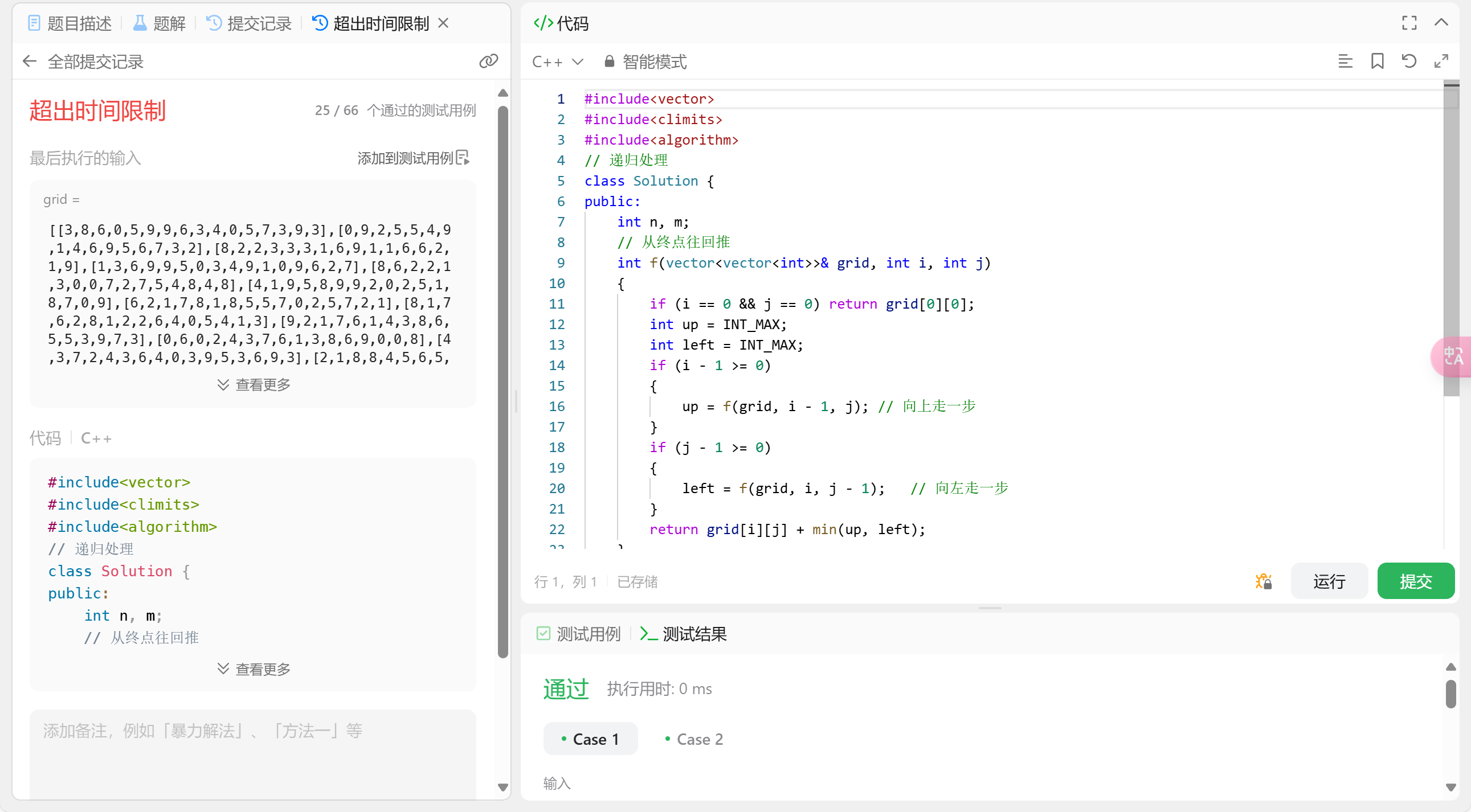Click the 已存储 status text

point(638,581)
